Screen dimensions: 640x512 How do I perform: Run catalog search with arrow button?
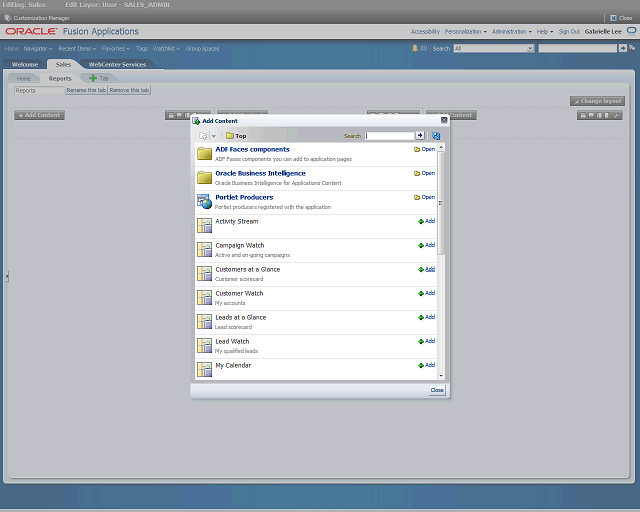click(x=420, y=136)
